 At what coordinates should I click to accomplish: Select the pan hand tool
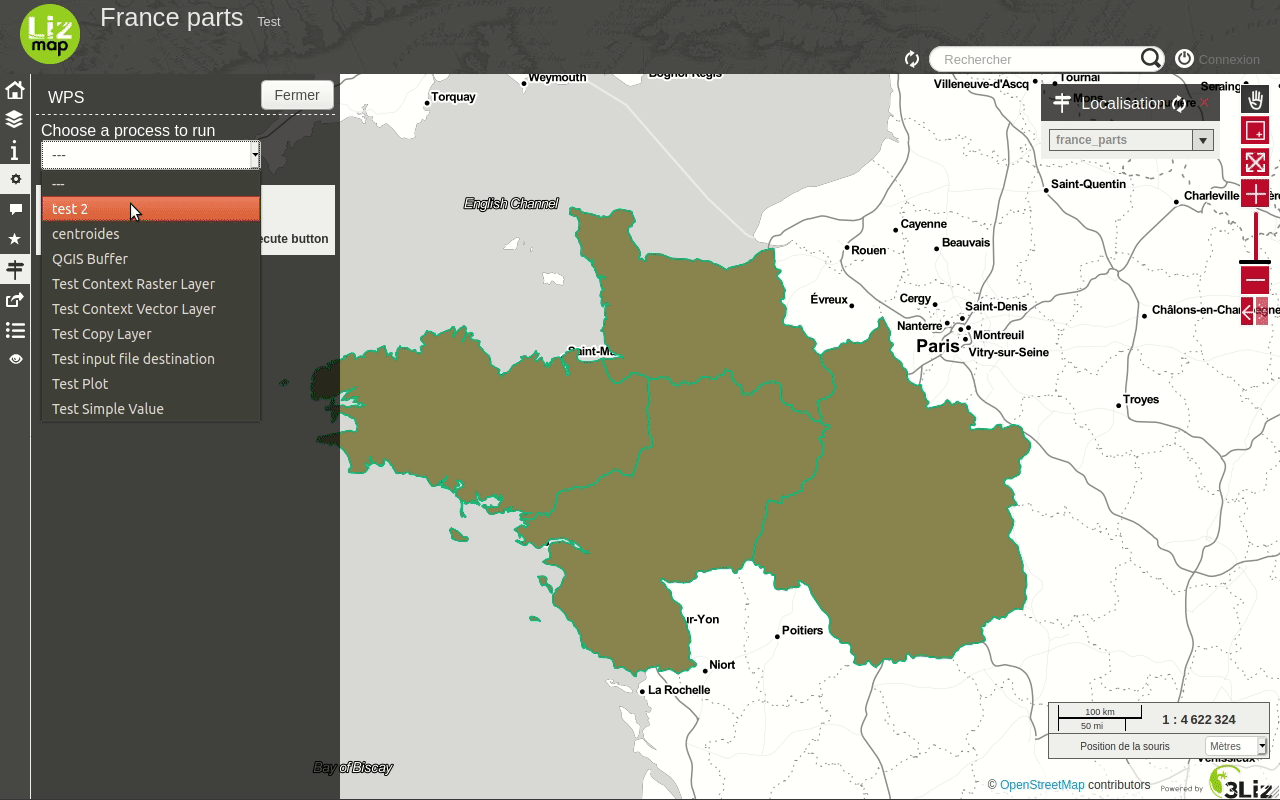click(1255, 99)
